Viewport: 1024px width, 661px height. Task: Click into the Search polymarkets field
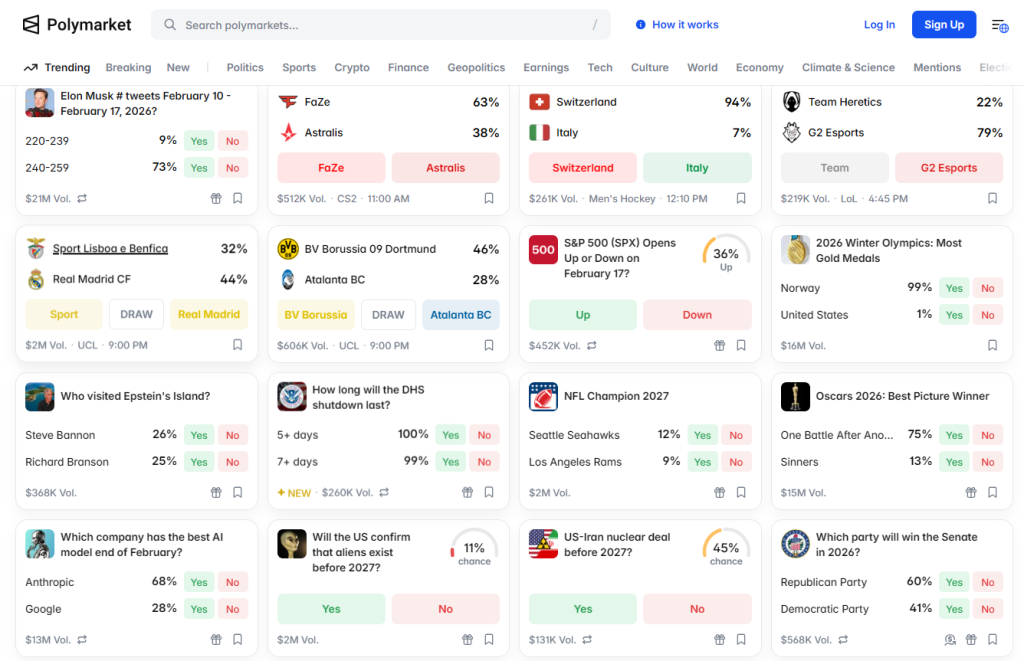[x=381, y=25]
